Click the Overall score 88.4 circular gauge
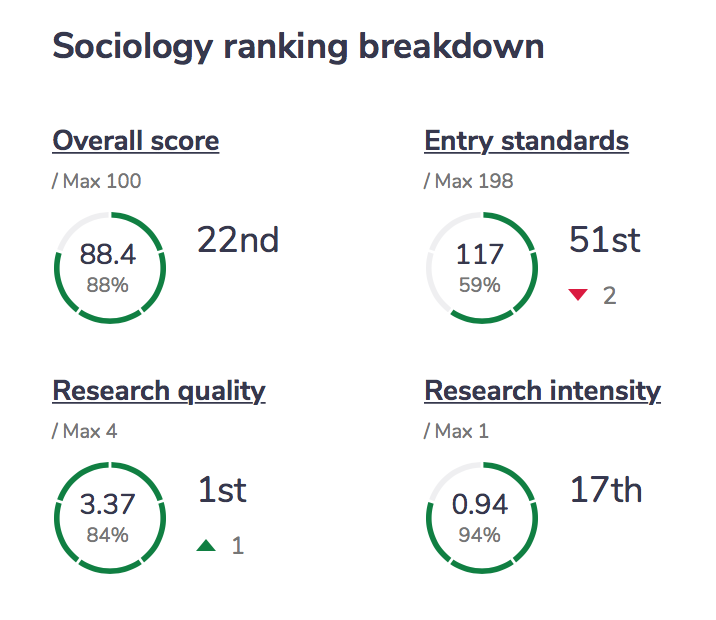 click(x=108, y=268)
